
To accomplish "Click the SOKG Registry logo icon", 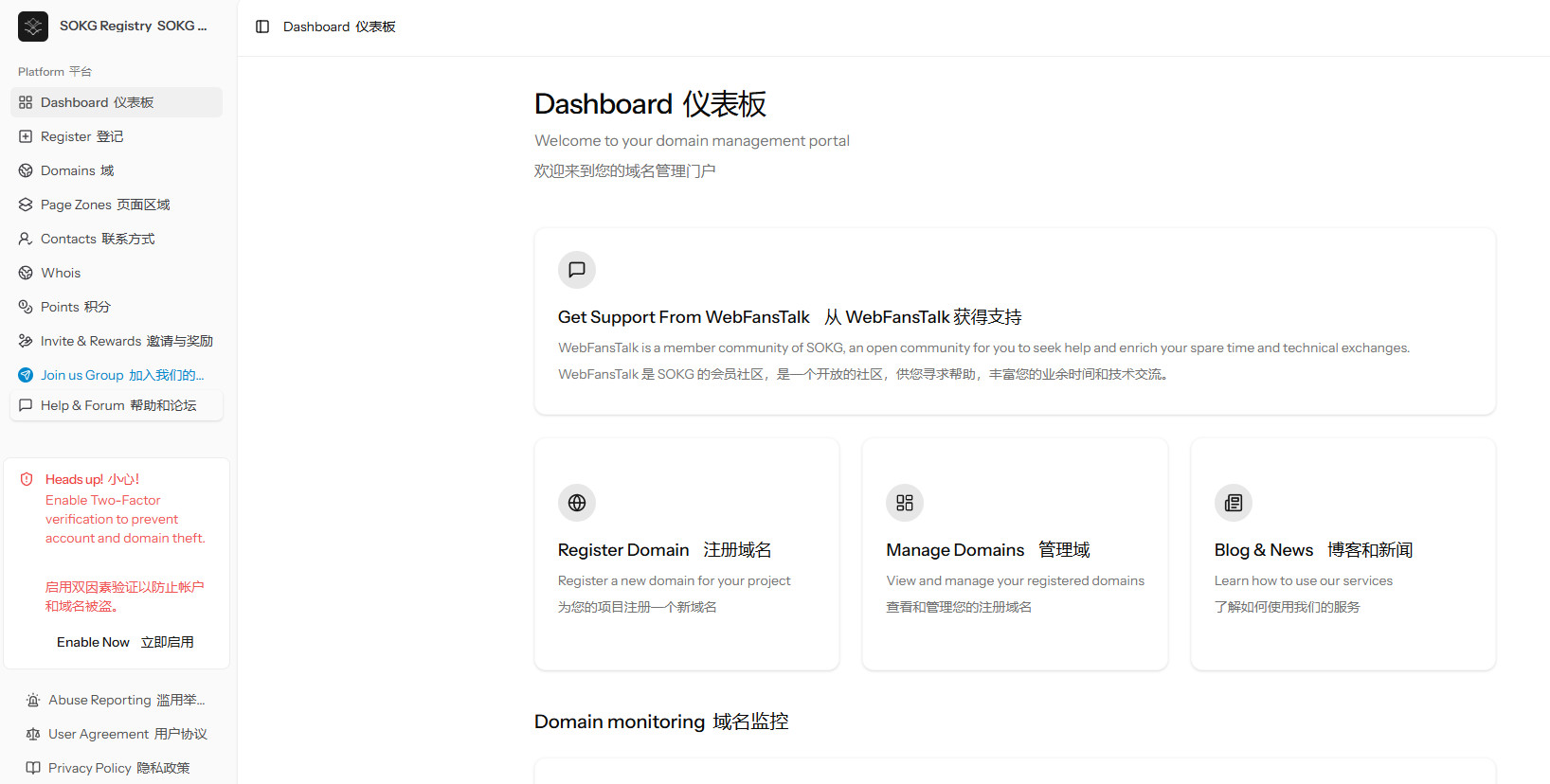I will pyautogui.click(x=33, y=27).
